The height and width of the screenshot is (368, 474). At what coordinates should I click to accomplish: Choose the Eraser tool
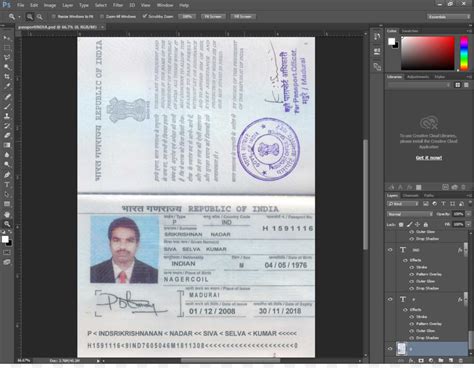pyautogui.click(x=7, y=135)
